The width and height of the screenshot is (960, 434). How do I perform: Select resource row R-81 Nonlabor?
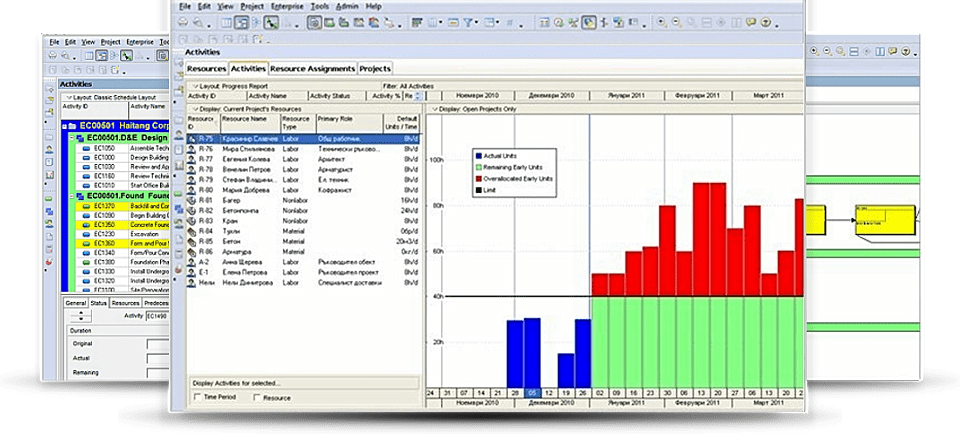coord(304,200)
